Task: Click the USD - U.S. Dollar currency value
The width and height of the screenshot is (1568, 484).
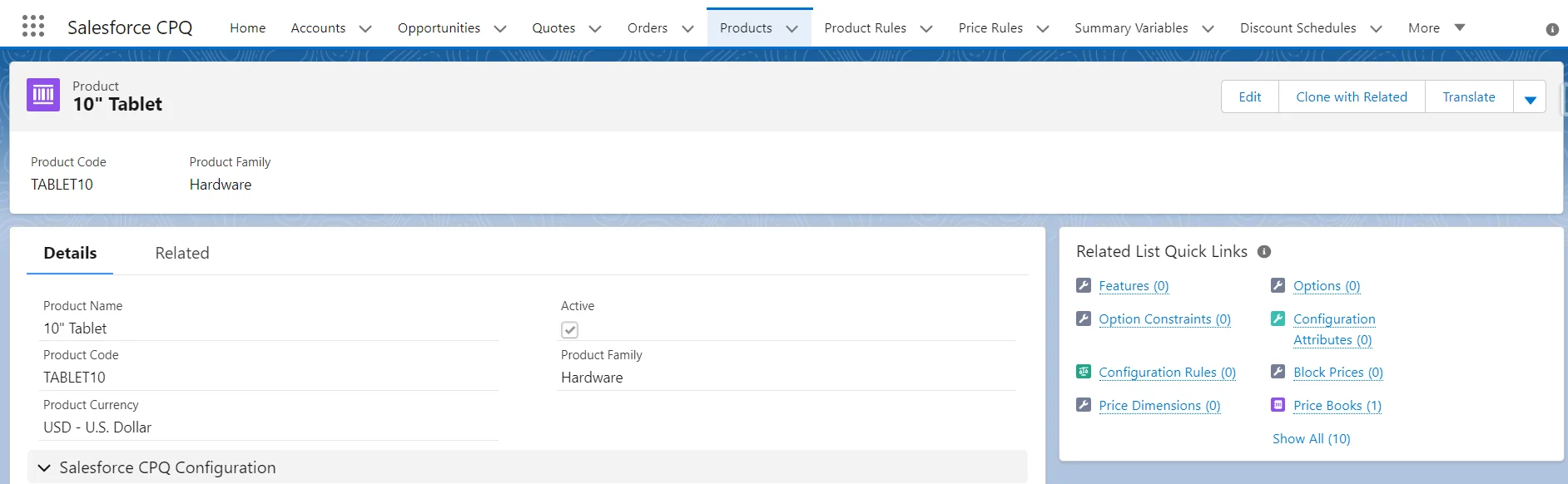Action: 97,427
